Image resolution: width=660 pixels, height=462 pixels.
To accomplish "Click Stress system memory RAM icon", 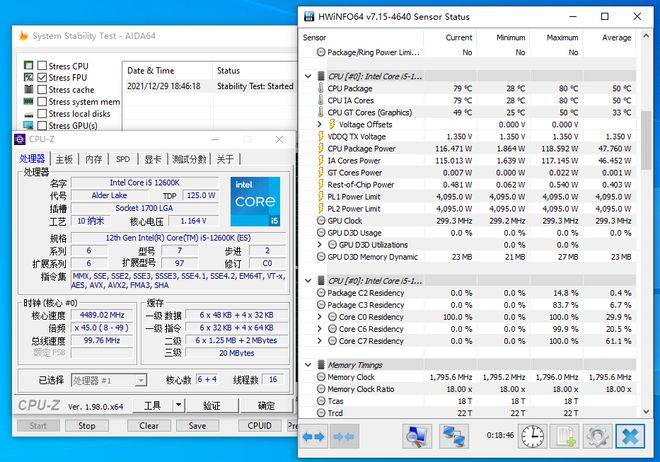I will pyautogui.click(x=28, y=101).
